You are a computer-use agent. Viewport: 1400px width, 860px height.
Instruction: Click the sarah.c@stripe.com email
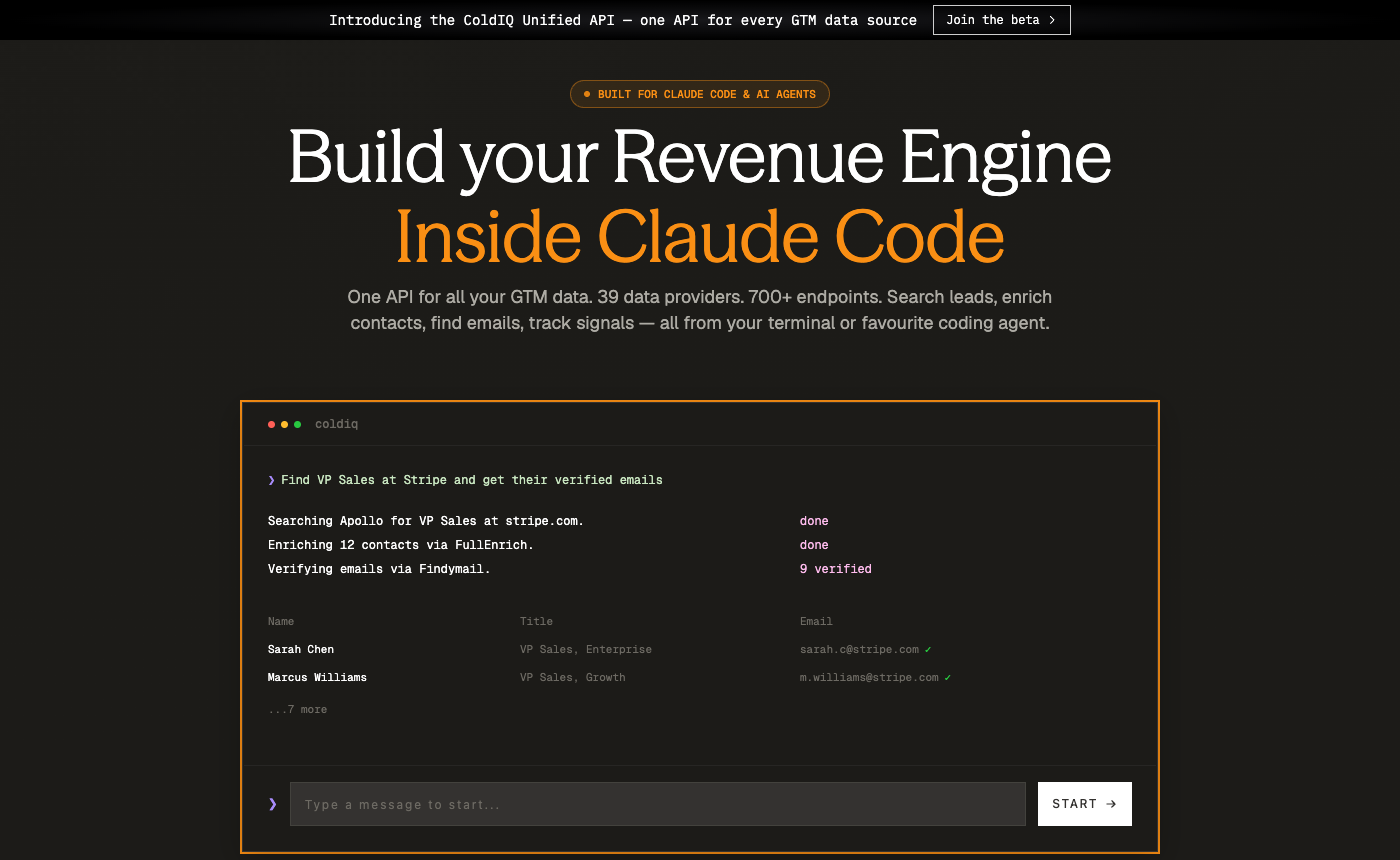coord(859,649)
